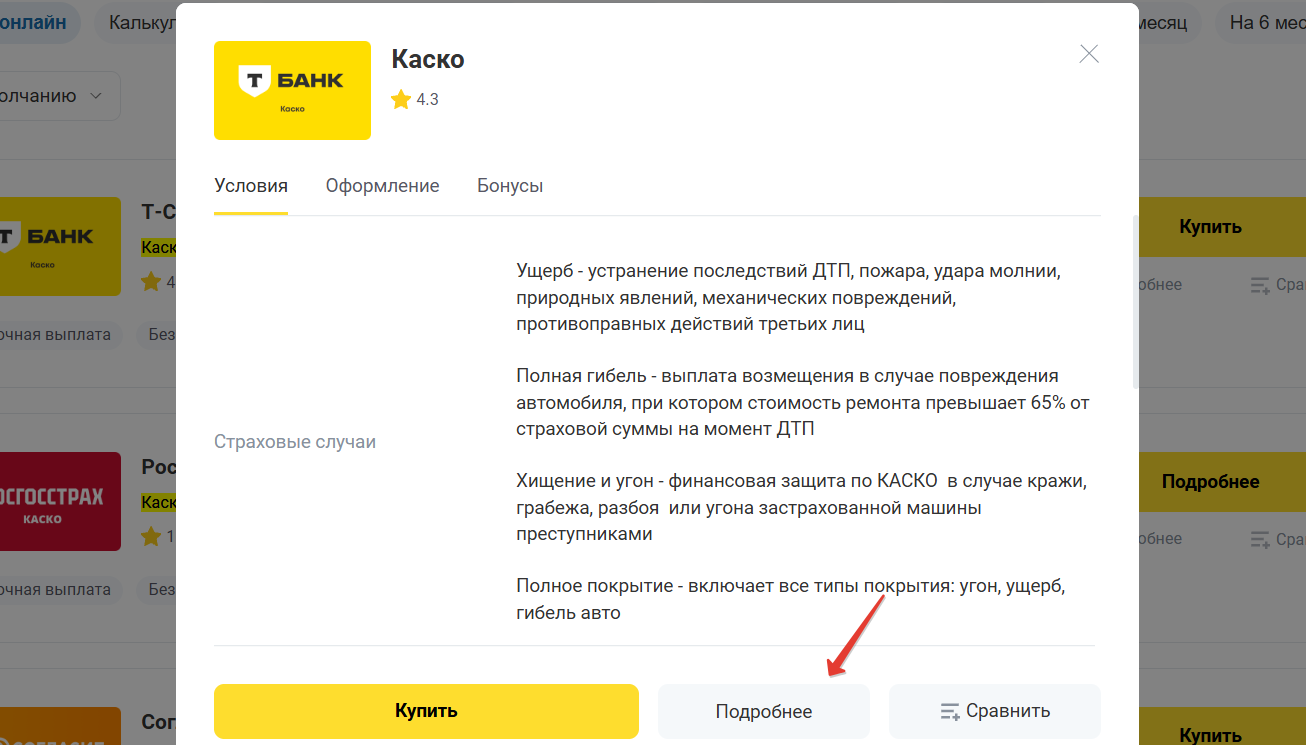Click the T-Bank Каско logo in dialog
Viewport: 1306px width, 745px height.
[292, 90]
